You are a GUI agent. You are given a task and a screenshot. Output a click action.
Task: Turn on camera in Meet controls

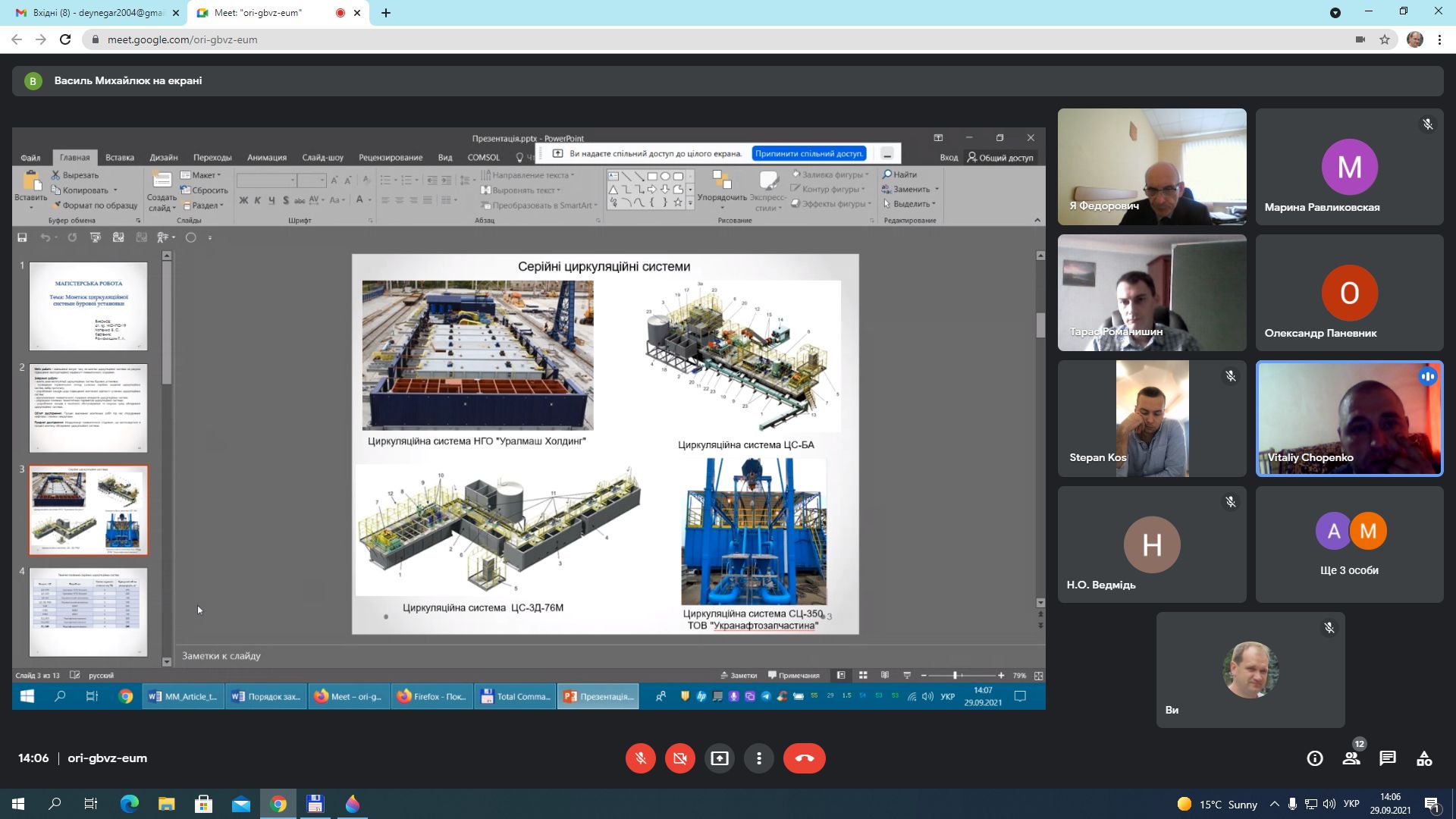[679, 758]
